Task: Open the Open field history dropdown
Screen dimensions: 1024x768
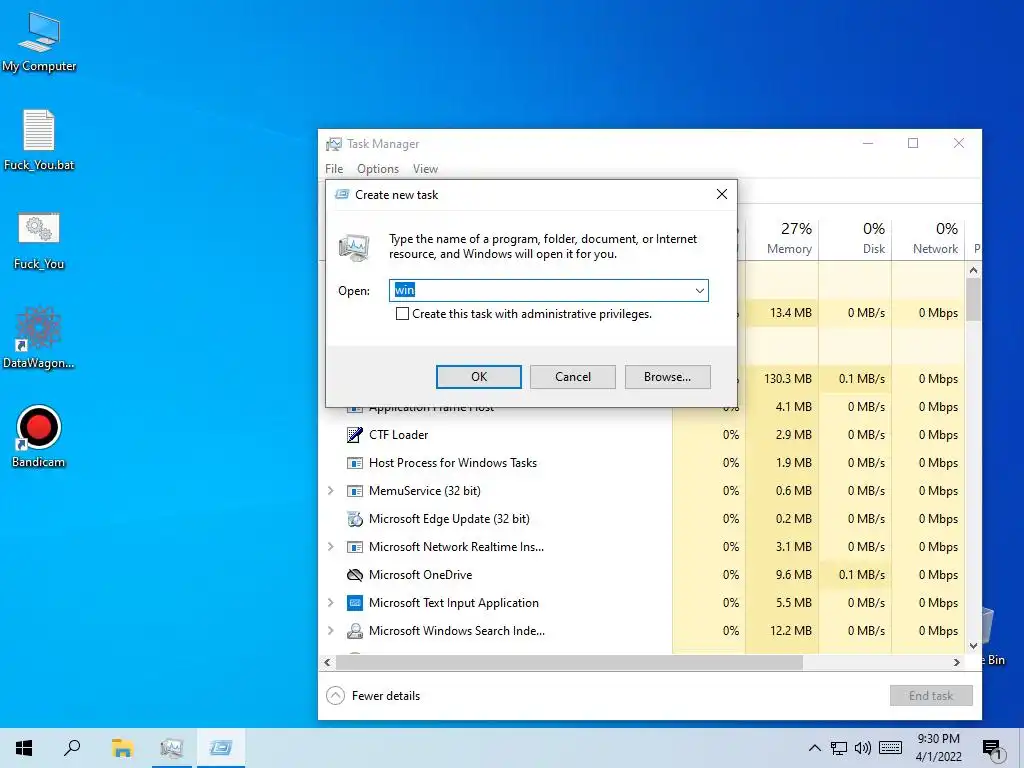Action: pyautogui.click(x=699, y=291)
